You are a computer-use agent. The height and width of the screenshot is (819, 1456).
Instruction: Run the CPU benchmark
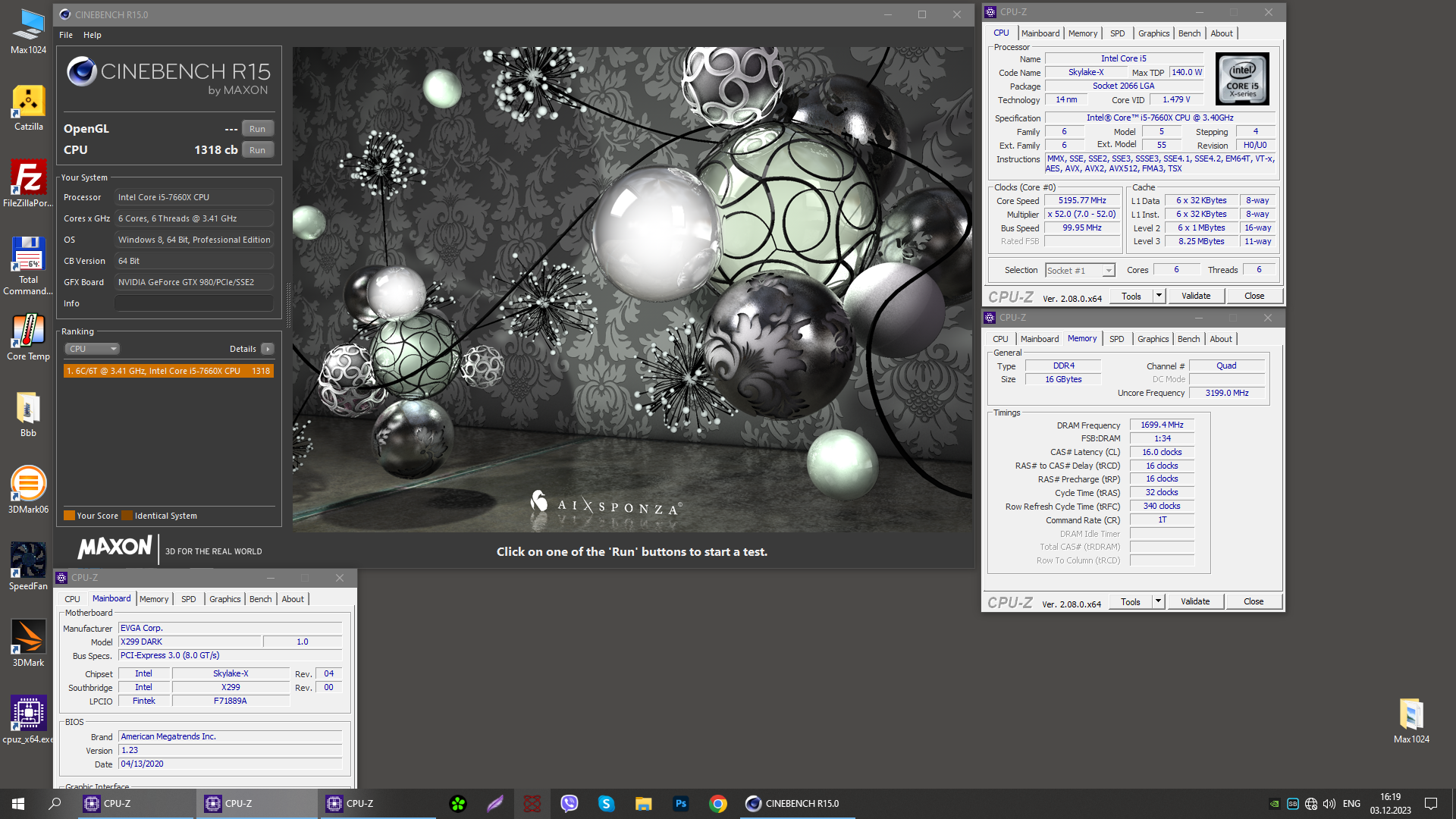pyautogui.click(x=257, y=150)
